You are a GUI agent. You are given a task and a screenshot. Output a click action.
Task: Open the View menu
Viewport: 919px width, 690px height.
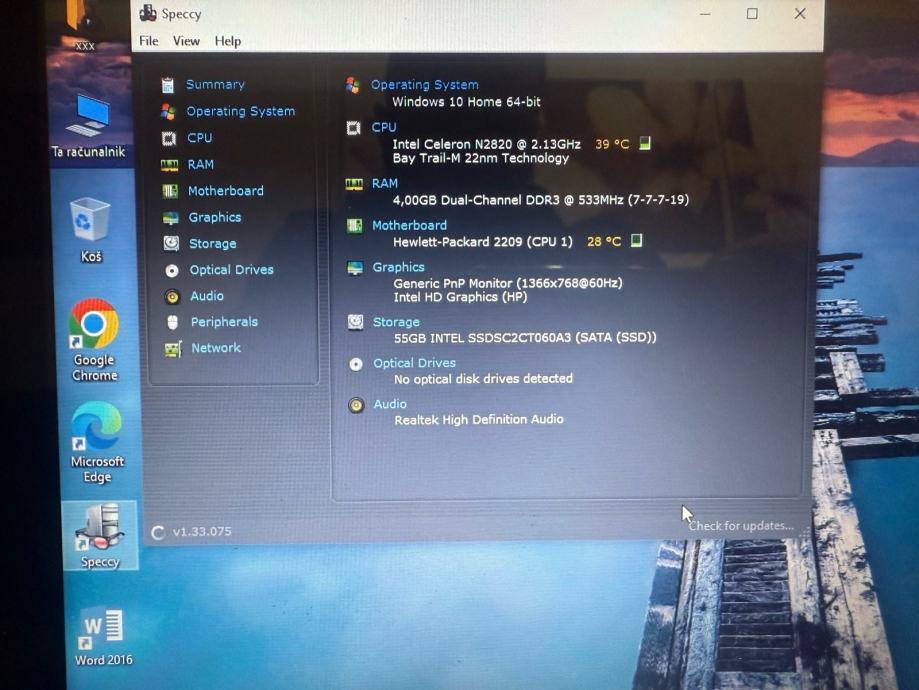(186, 41)
